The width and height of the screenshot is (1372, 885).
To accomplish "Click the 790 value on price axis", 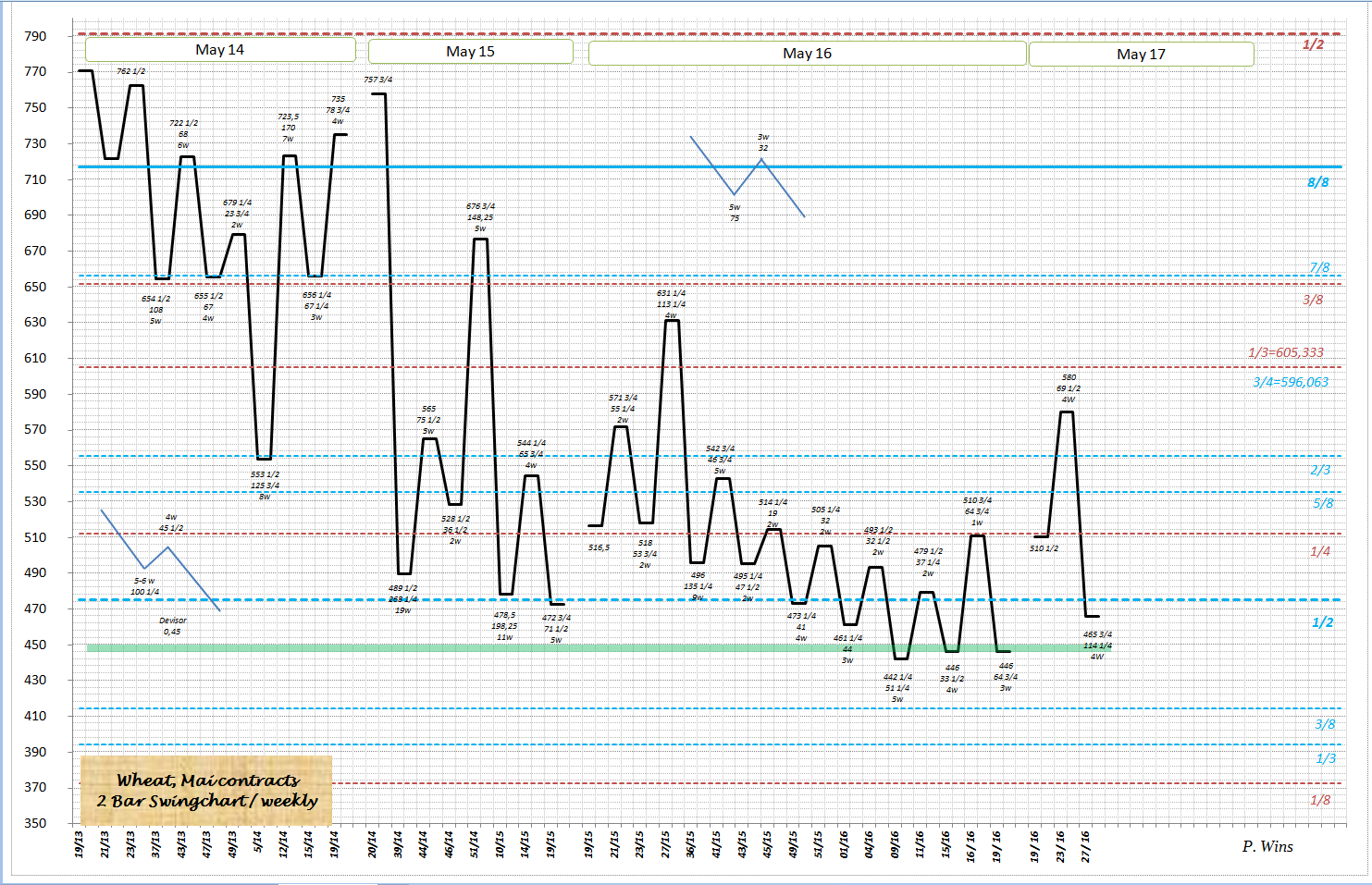I will 35,36.
